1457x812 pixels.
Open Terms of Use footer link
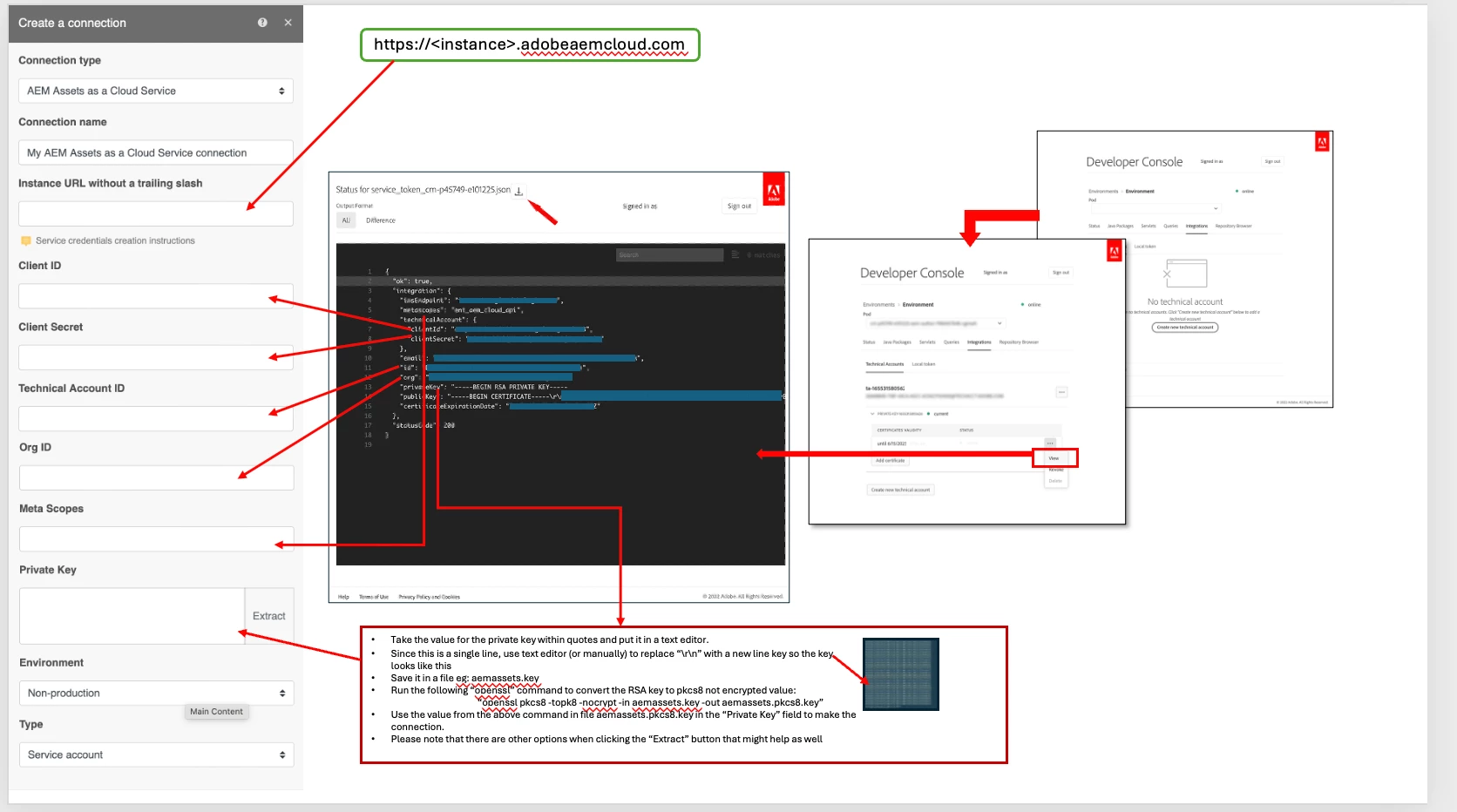(374, 597)
